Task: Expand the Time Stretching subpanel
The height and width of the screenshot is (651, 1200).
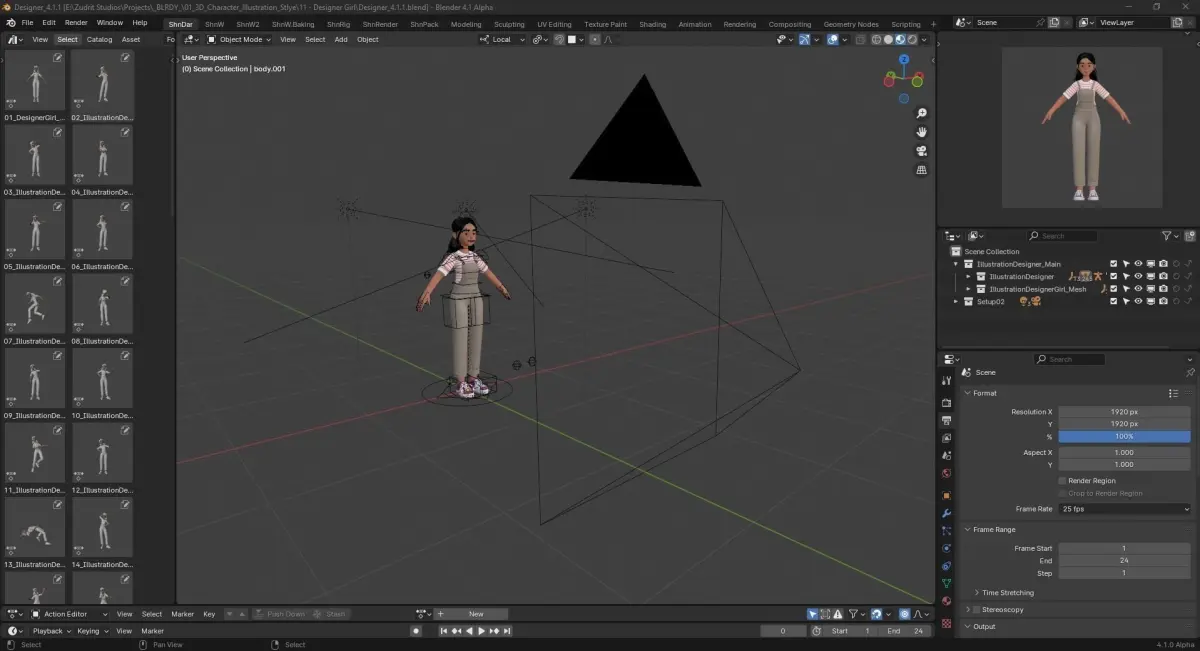Action: [977, 593]
